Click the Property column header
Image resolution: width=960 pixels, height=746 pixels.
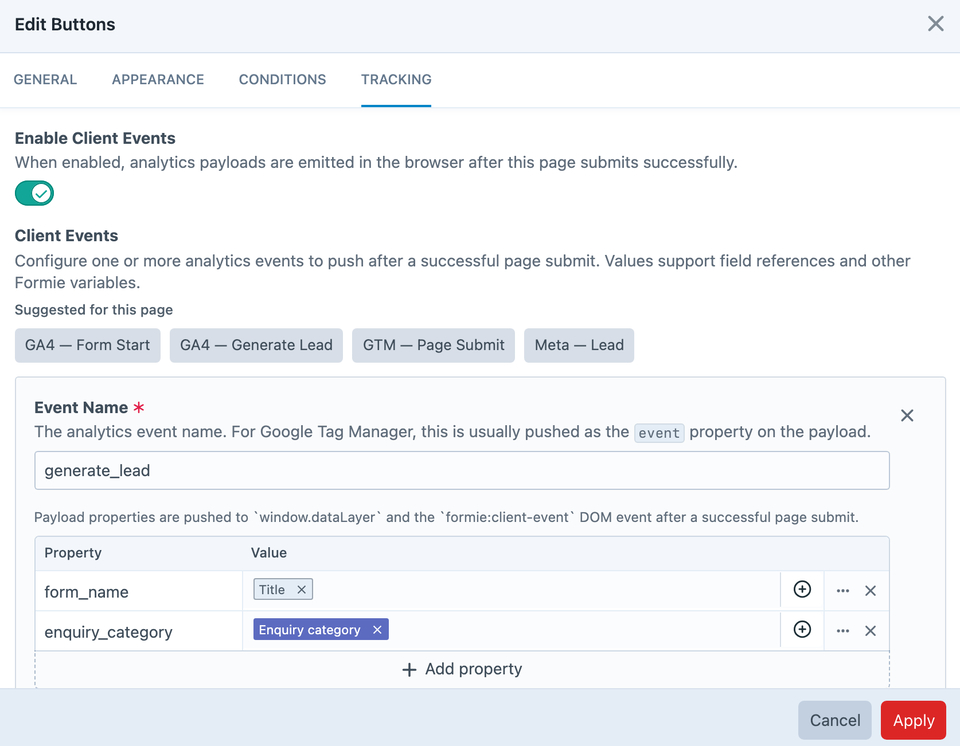(x=73, y=553)
